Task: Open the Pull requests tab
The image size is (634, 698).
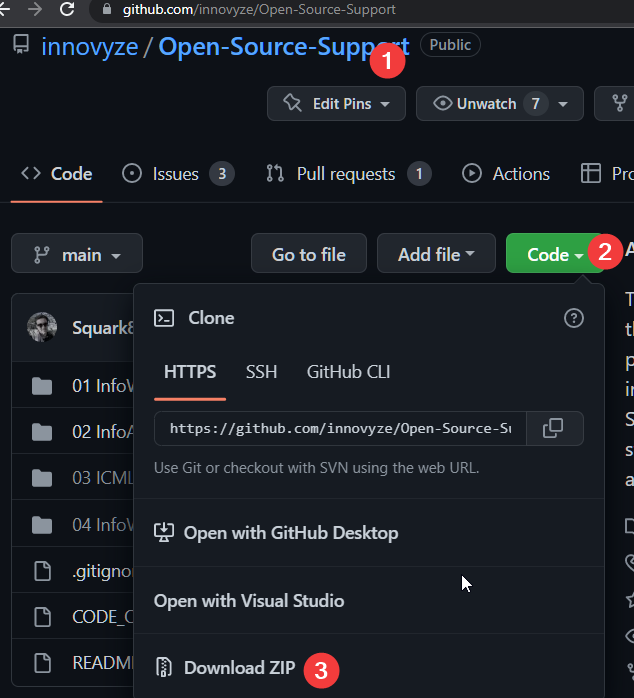Action: tap(349, 174)
